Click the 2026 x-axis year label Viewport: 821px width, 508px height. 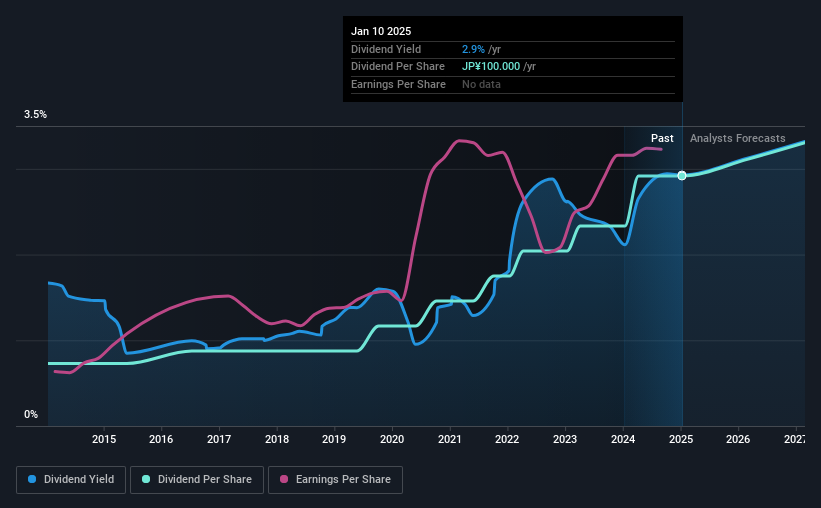click(x=738, y=439)
